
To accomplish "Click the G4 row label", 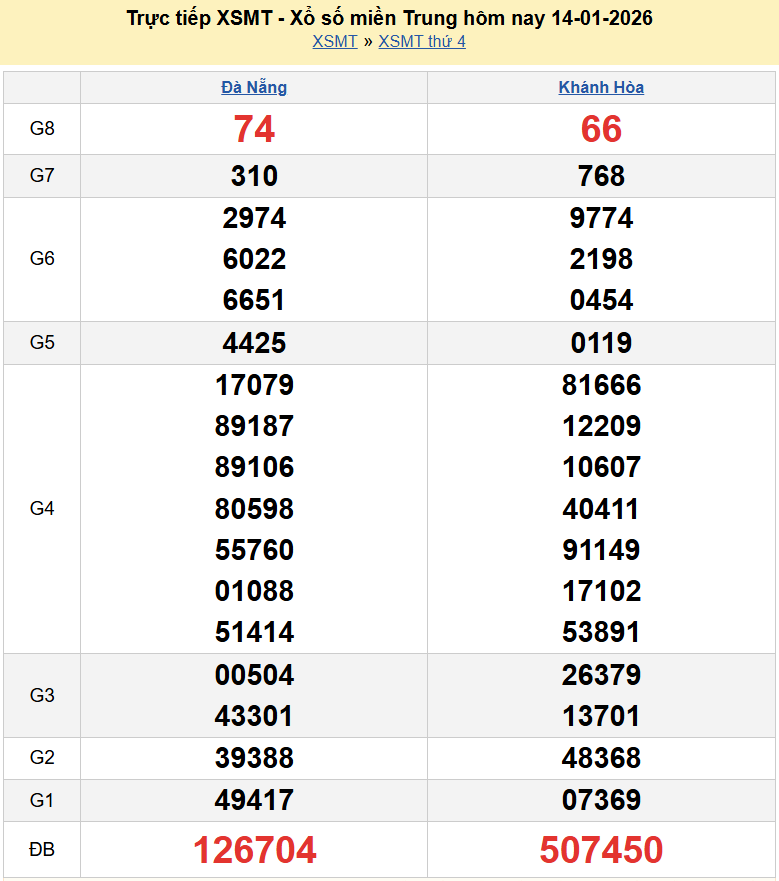I will (42, 508).
